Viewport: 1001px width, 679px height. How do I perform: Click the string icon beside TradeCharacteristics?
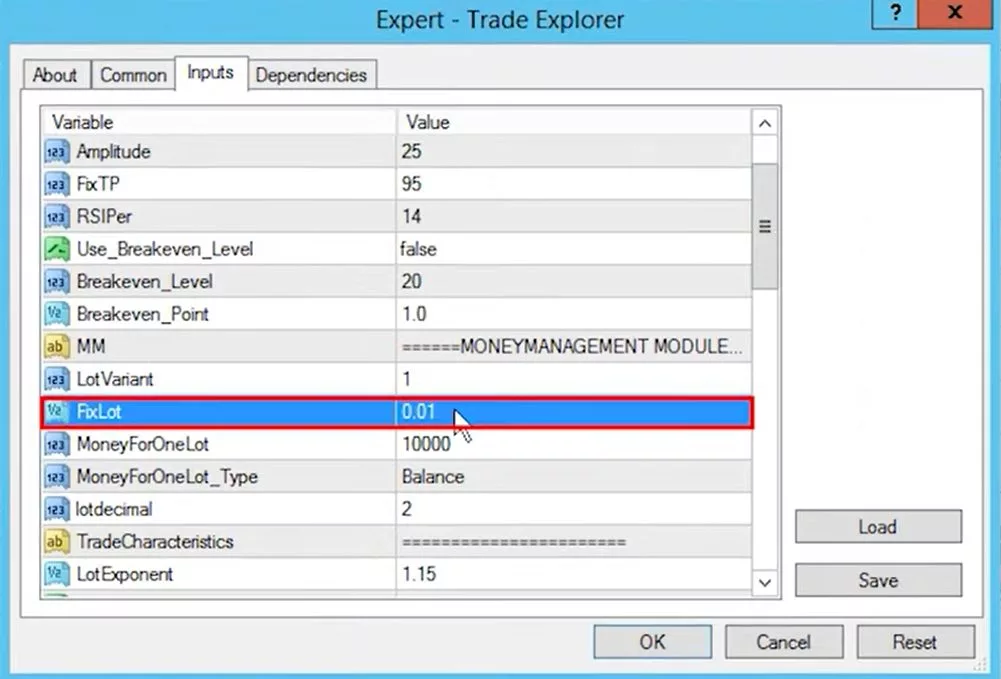pos(56,542)
